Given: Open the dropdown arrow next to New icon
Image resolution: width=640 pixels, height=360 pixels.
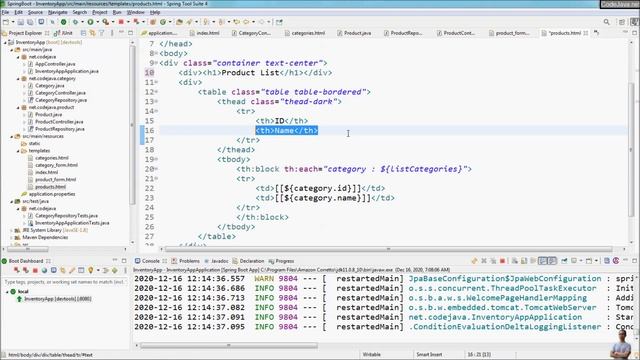Looking at the screenshot, I should click(x=13, y=22).
